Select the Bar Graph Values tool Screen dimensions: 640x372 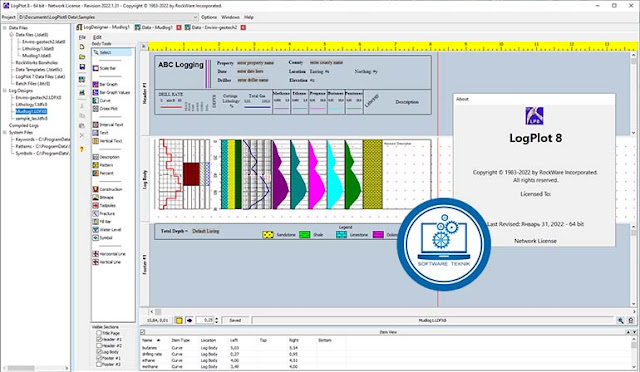(x=111, y=93)
